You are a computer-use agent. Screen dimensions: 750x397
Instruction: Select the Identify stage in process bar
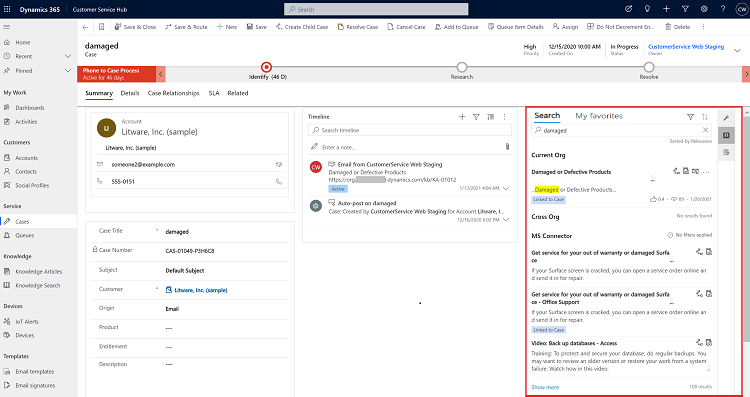click(x=266, y=67)
